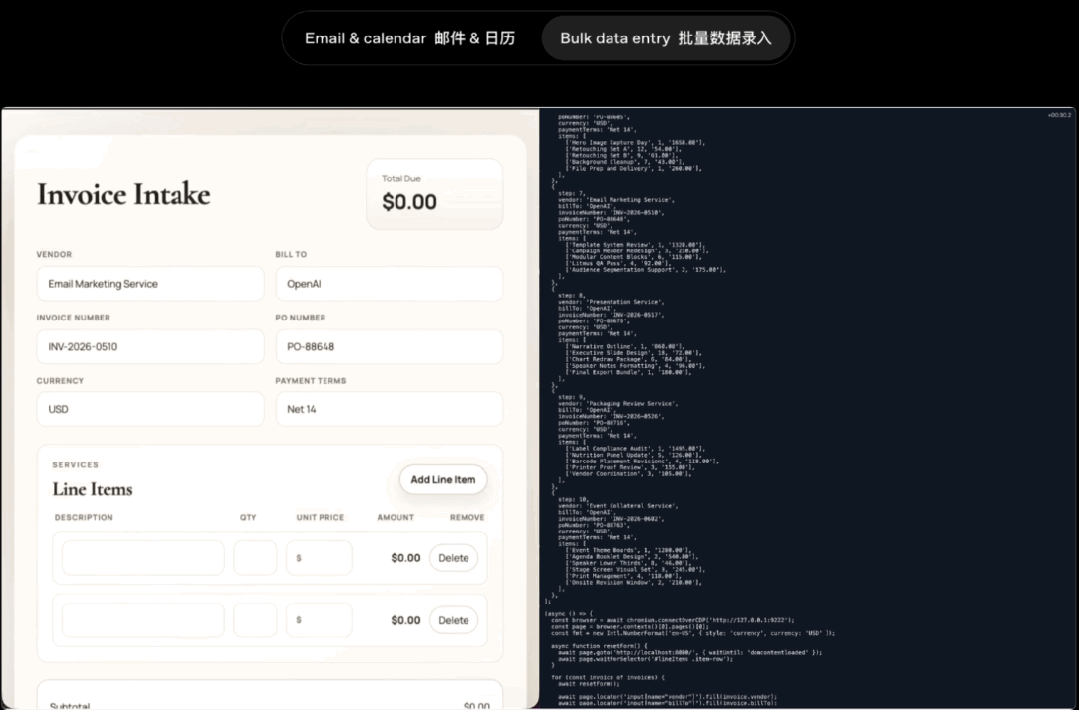Click the DESCRIPTION column header

83,517
